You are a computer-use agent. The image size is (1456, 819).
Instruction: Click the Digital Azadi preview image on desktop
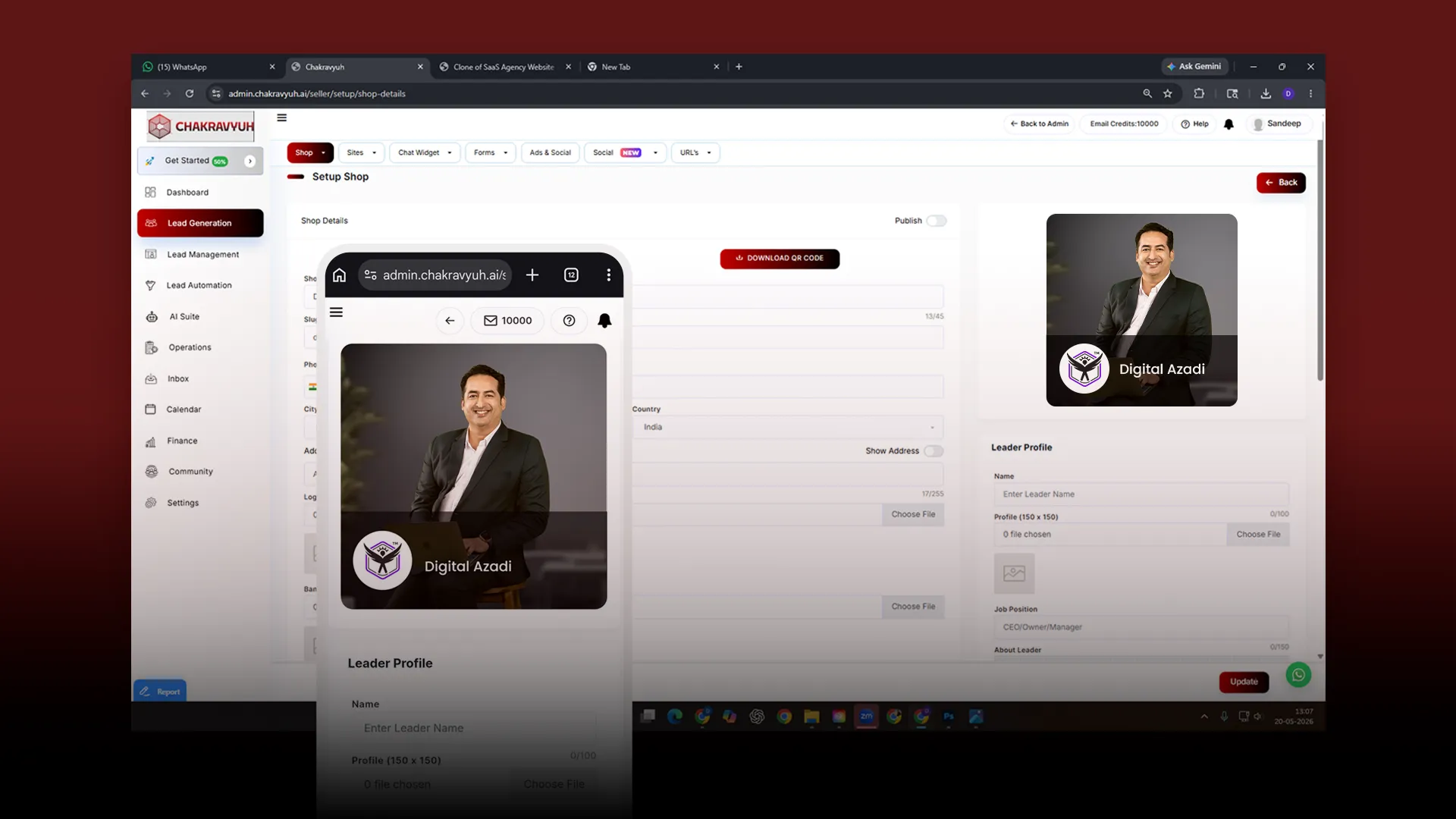[1141, 310]
